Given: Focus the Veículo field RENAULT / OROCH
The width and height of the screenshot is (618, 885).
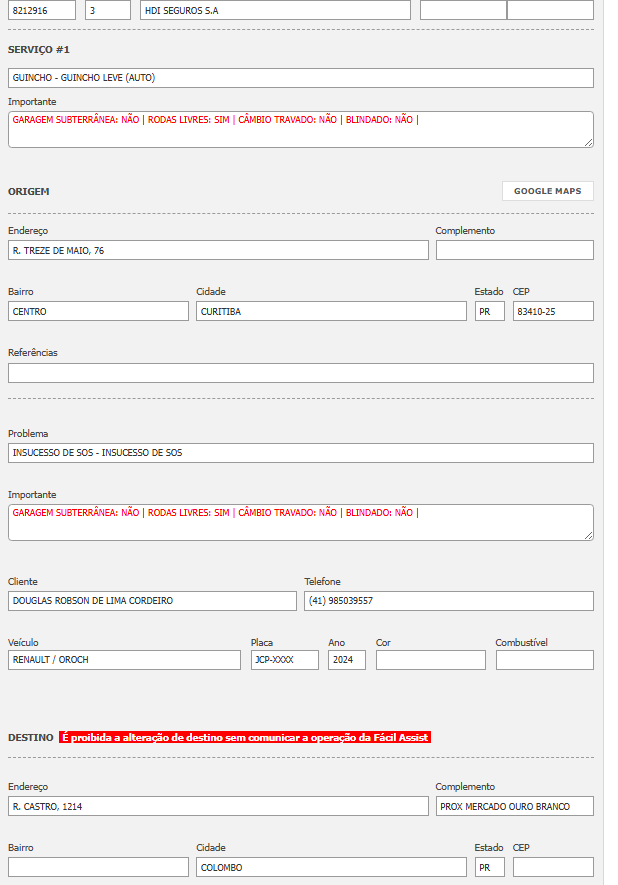Looking at the screenshot, I should click(x=124, y=660).
